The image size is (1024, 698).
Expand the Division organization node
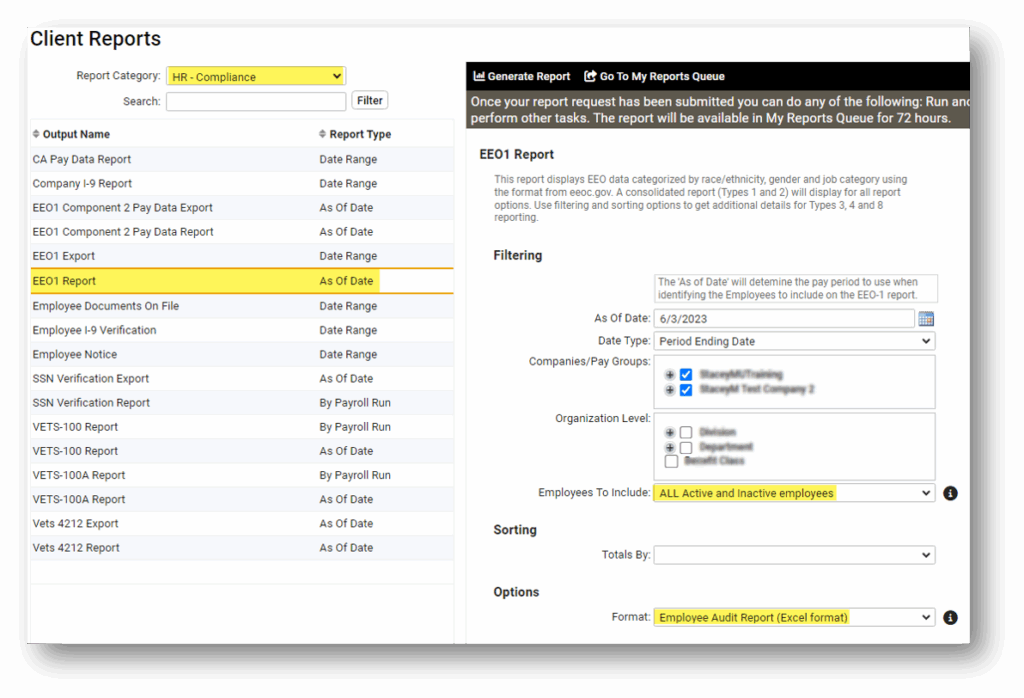click(669, 432)
